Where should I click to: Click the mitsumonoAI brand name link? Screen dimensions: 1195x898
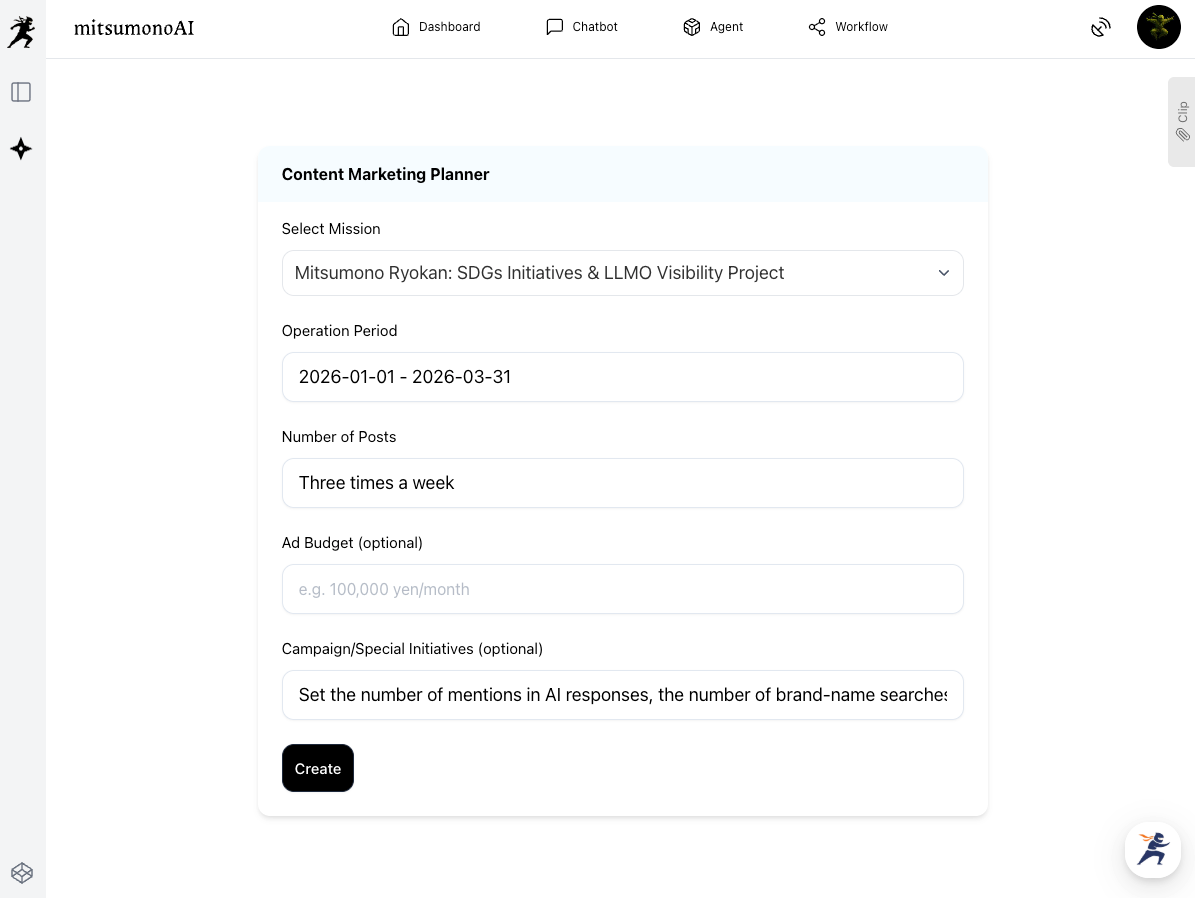coord(134,28)
